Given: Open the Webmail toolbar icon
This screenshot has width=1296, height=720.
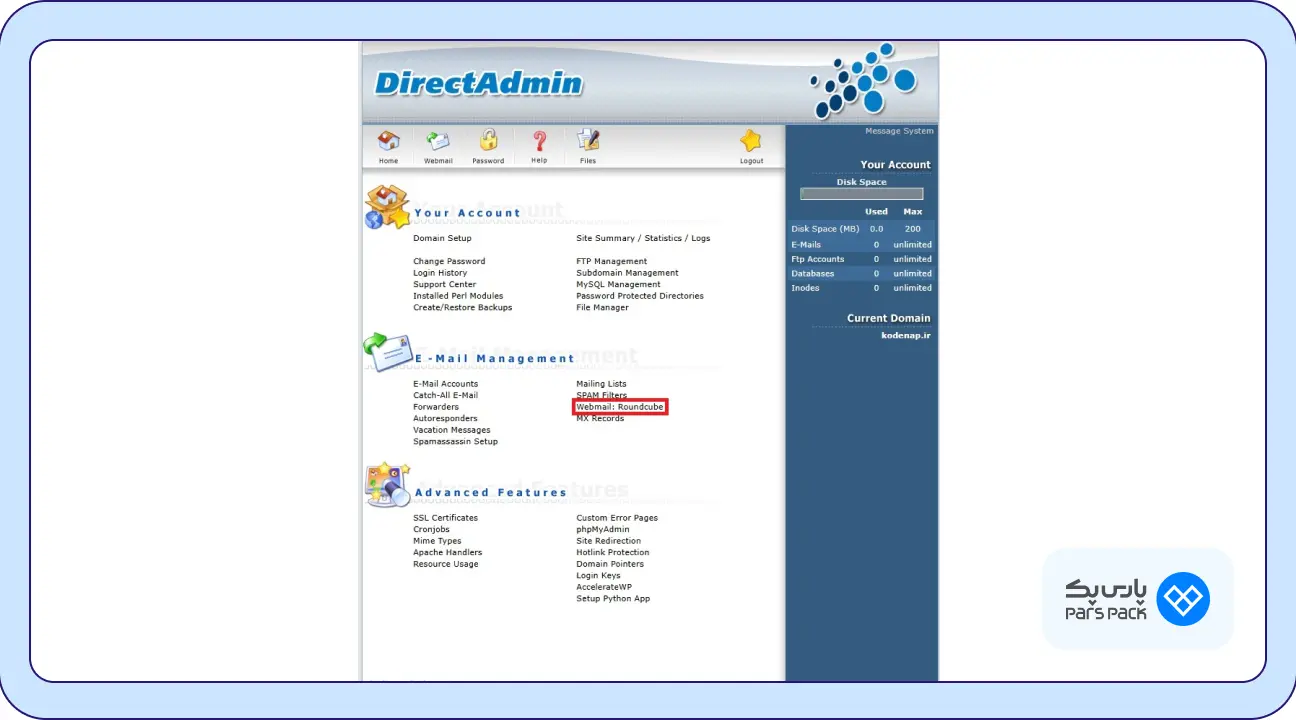Looking at the screenshot, I should point(438,141).
